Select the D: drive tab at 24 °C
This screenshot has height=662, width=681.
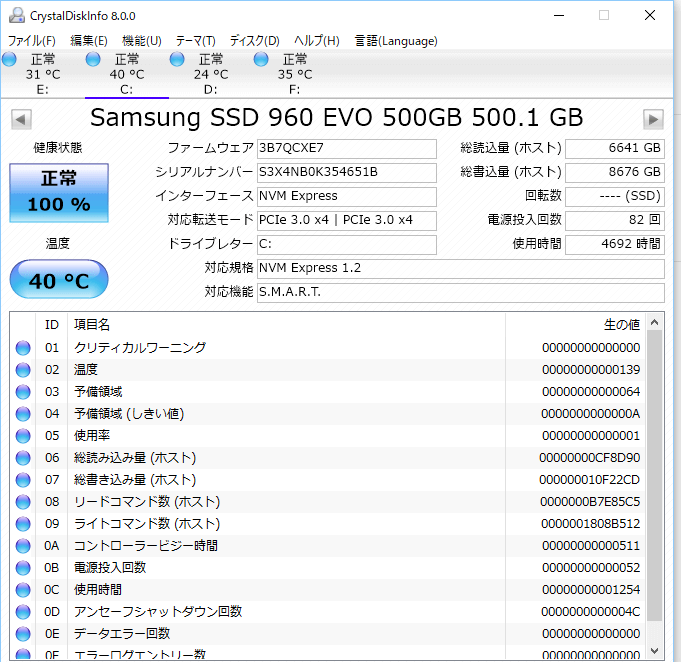pos(211,74)
